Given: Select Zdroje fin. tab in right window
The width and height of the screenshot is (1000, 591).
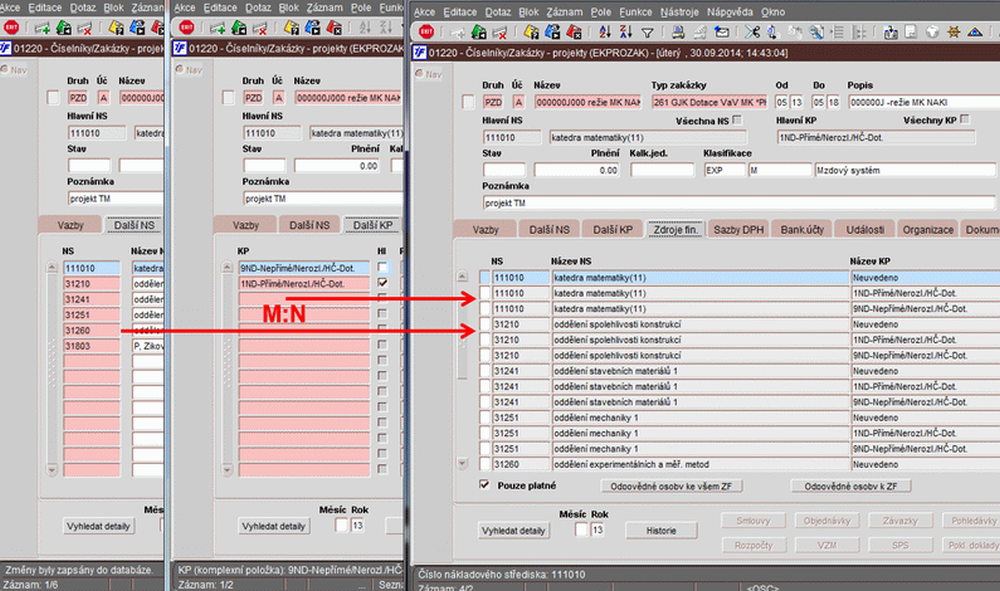Looking at the screenshot, I should click(x=675, y=230).
